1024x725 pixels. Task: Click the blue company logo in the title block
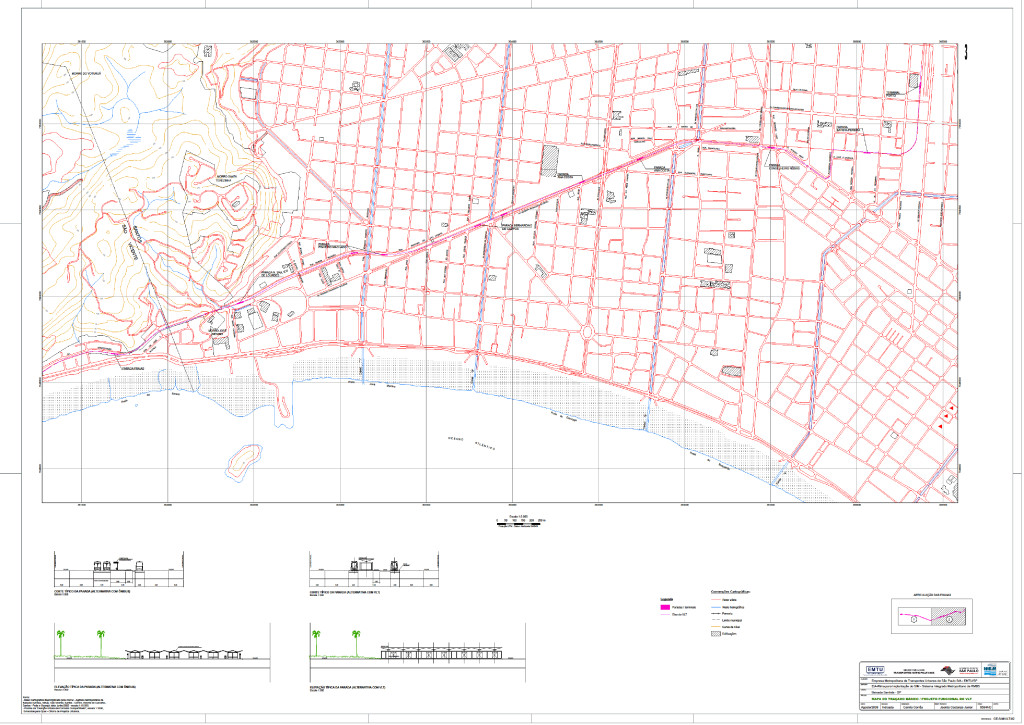(990, 670)
